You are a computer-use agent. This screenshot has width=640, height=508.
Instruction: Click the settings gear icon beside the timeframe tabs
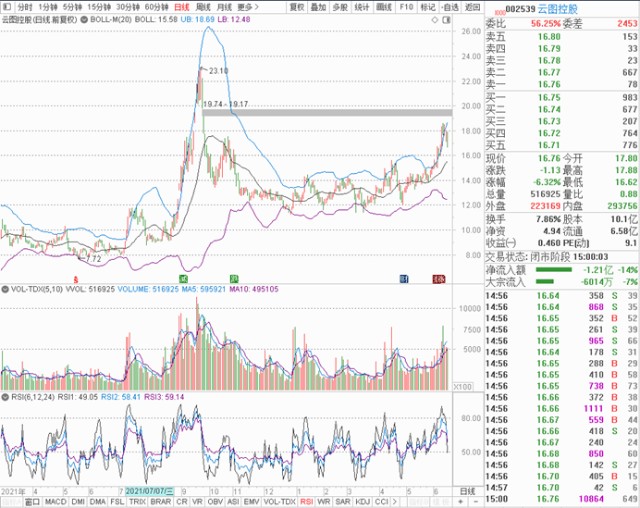click(8, 6)
